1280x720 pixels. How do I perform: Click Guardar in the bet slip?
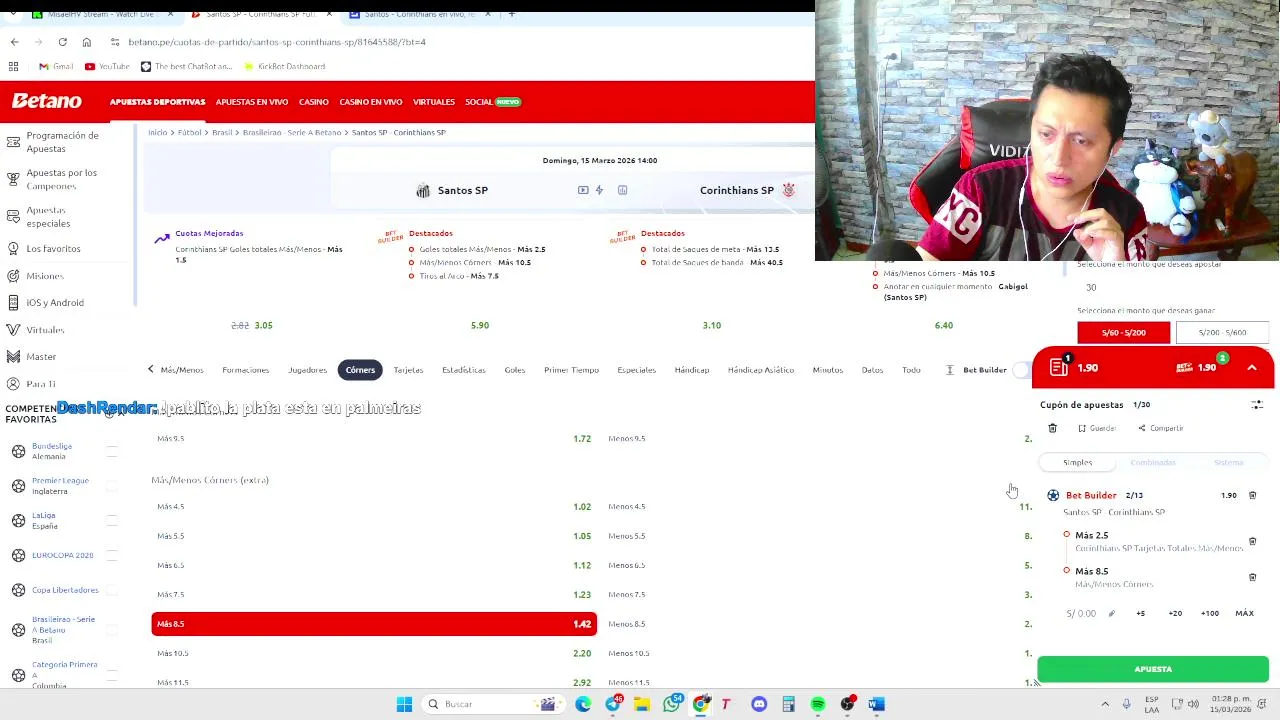point(1097,428)
